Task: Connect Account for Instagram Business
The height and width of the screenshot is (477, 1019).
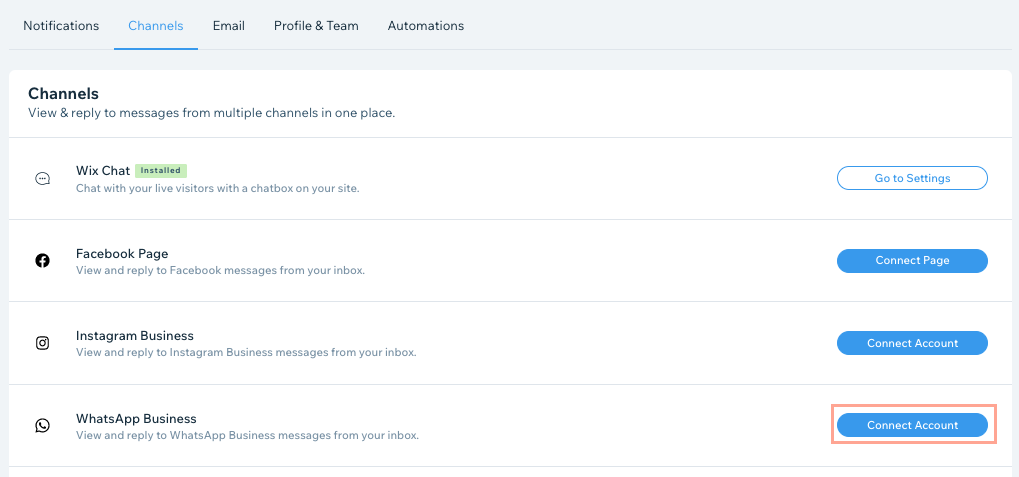Action: click(x=912, y=343)
